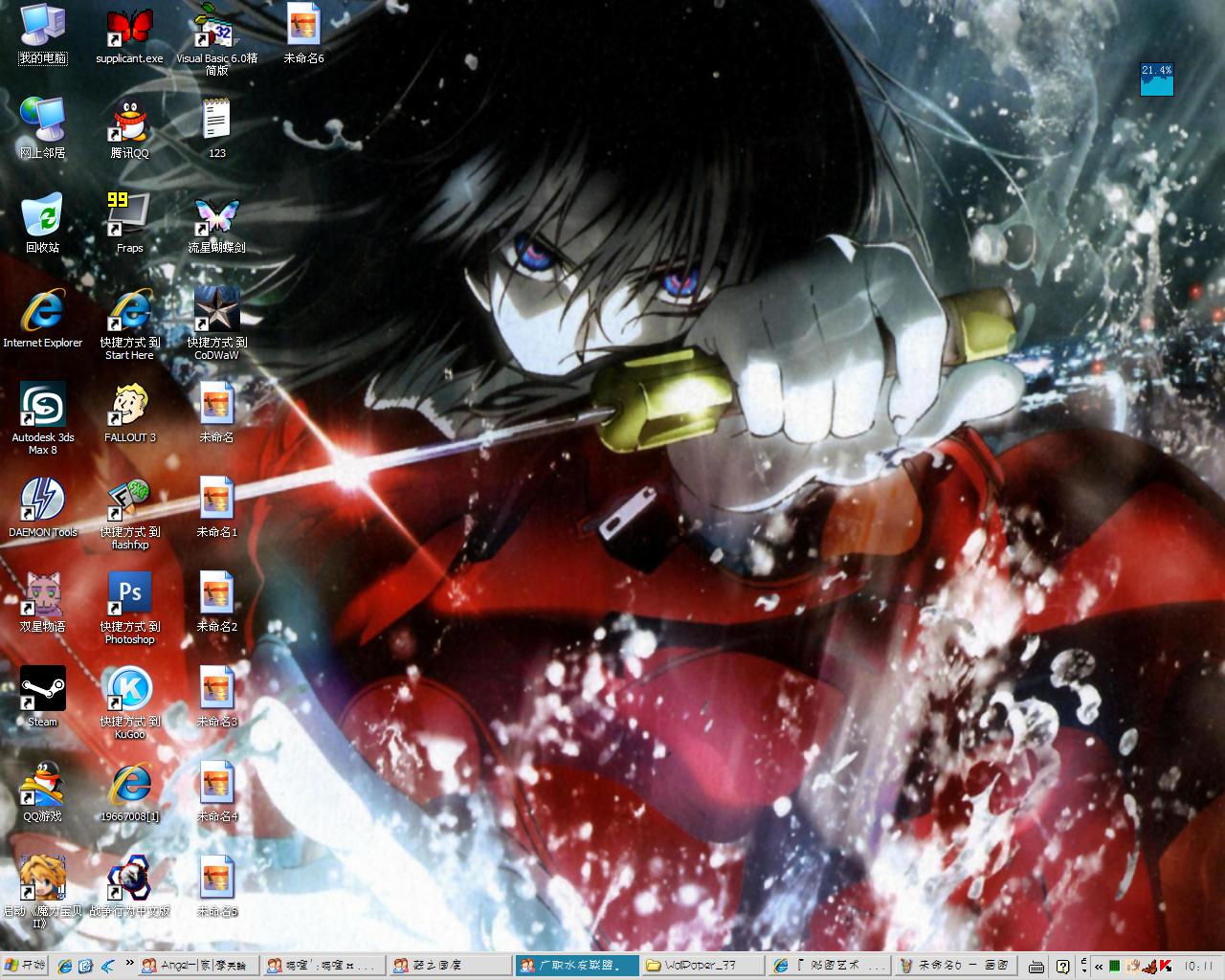Open DAEMON Tools shortcut
Image resolution: width=1225 pixels, height=980 pixels.
click(x=42, y=507)
